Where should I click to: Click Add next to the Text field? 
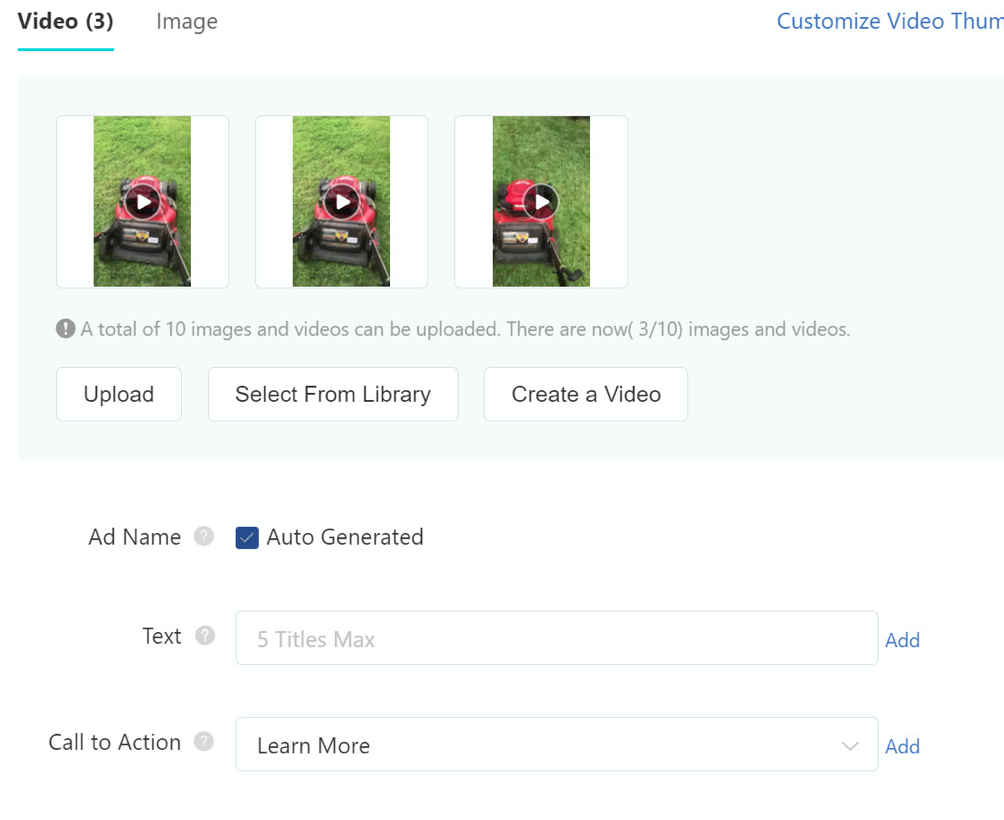click(902, 640)
